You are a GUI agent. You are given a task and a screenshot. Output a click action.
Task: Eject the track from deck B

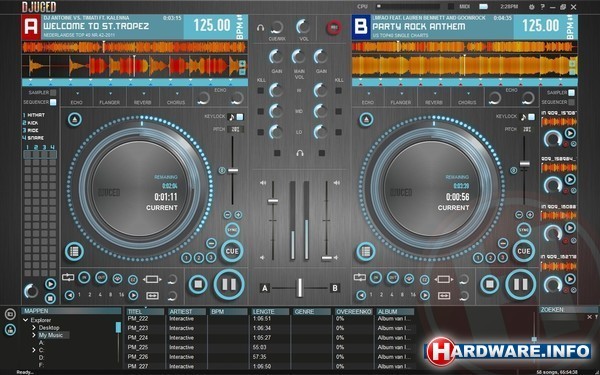[x=366, y=119]
